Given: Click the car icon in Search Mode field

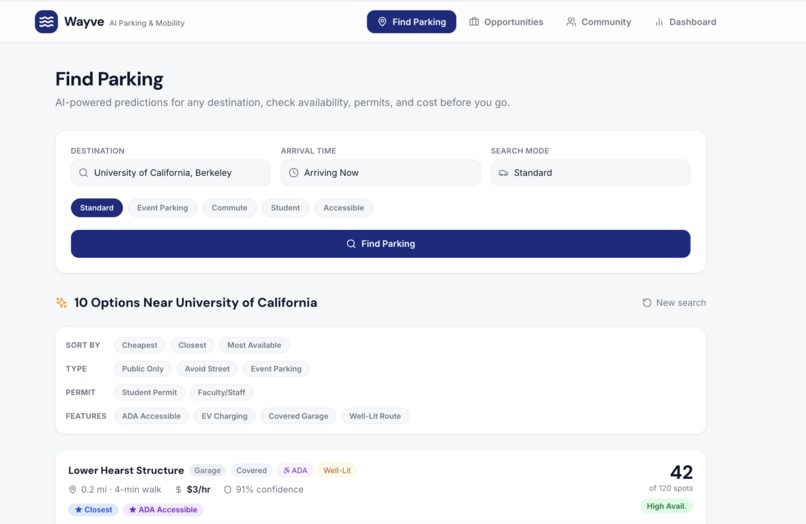Looking at the screenshot, I should click(x=503, y=173).
